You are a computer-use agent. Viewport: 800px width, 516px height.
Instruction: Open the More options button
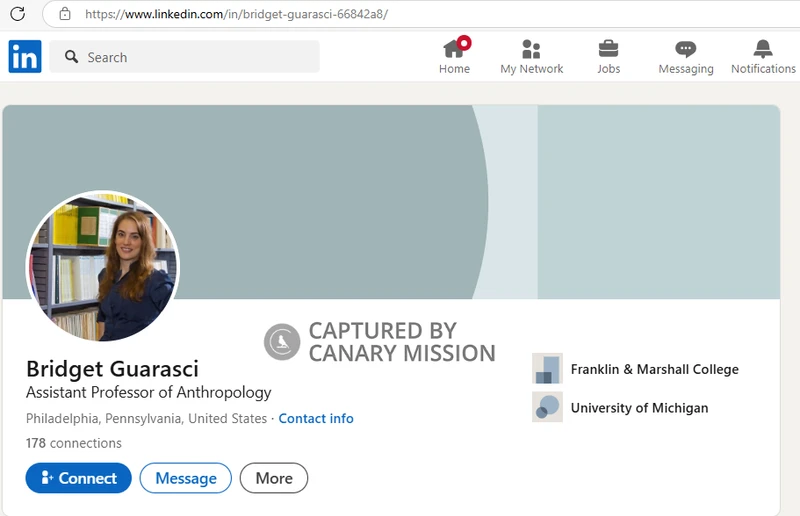tap(274, 478)
